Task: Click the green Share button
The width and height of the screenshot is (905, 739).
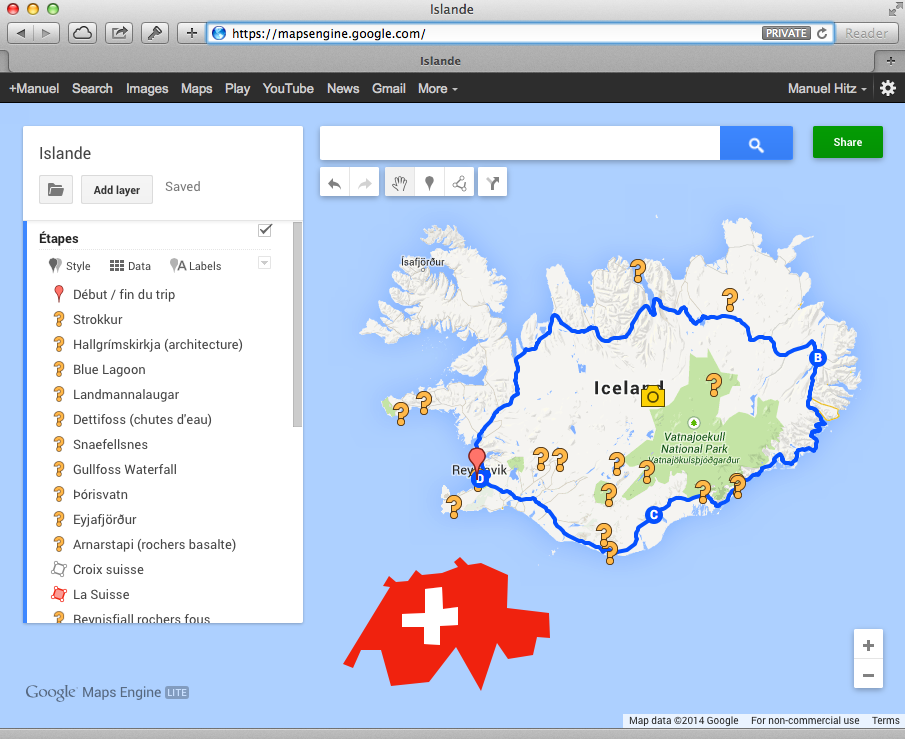Action: [847, 142]
